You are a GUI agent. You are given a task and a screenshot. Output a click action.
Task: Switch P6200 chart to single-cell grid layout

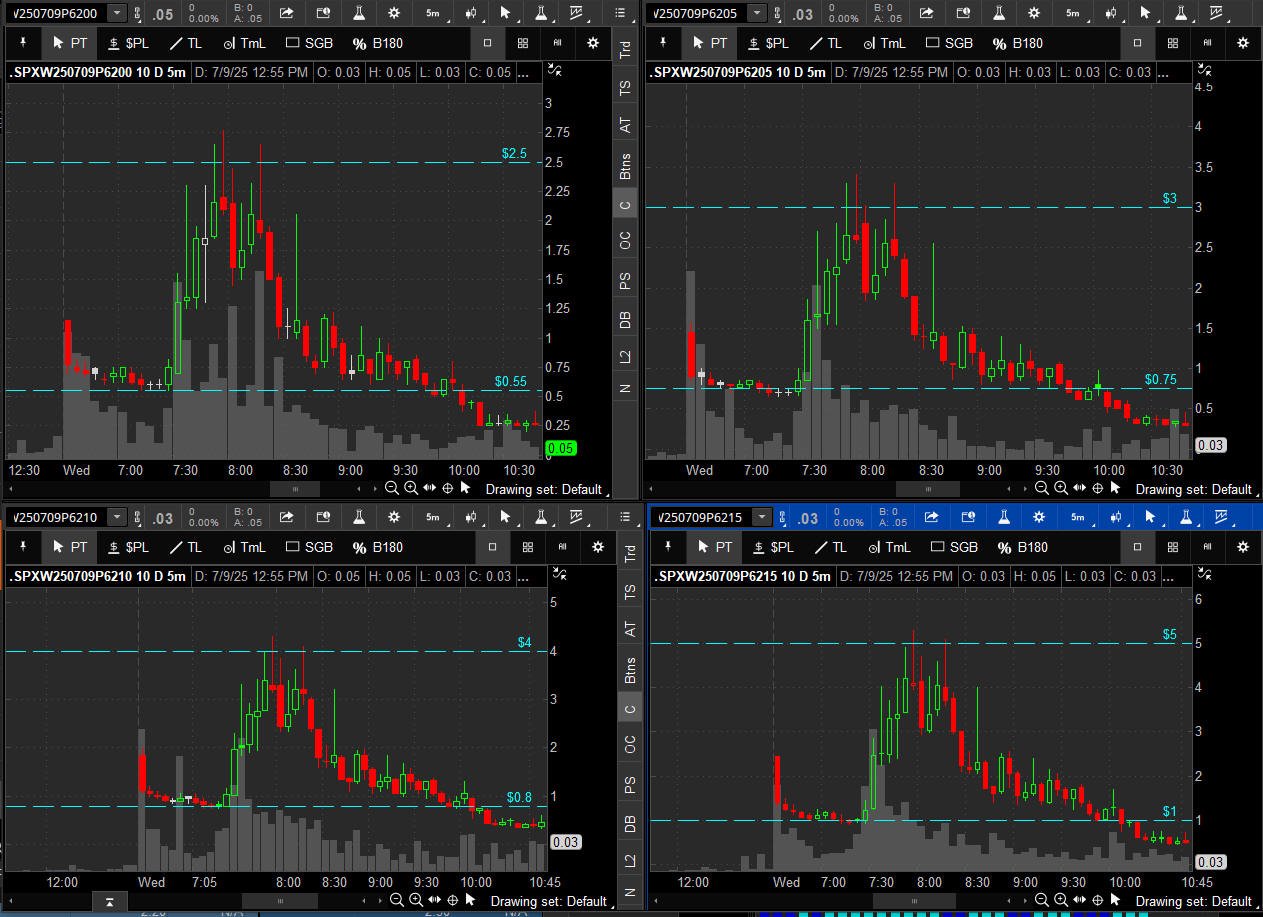point(488,43)
